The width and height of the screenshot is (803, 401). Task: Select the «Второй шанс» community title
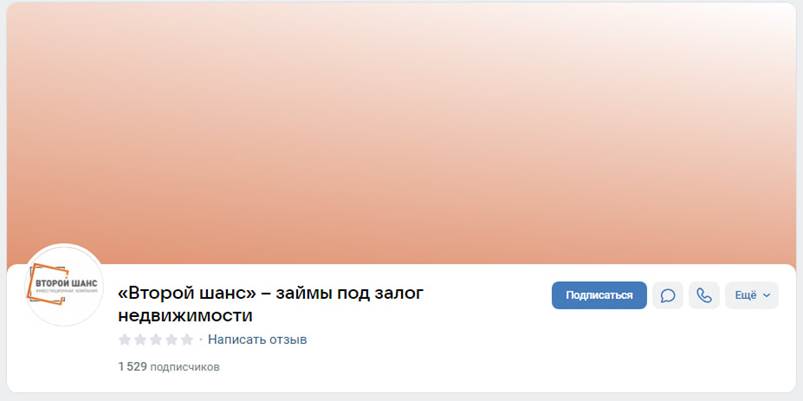point(271,304)
